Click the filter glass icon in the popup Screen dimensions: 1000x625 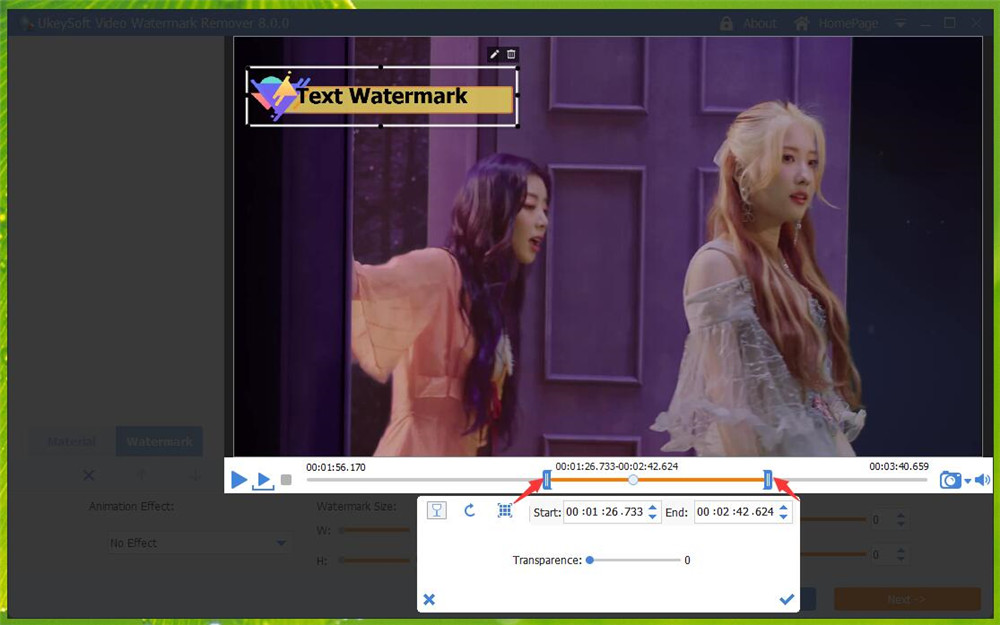[x=435, y=508]
